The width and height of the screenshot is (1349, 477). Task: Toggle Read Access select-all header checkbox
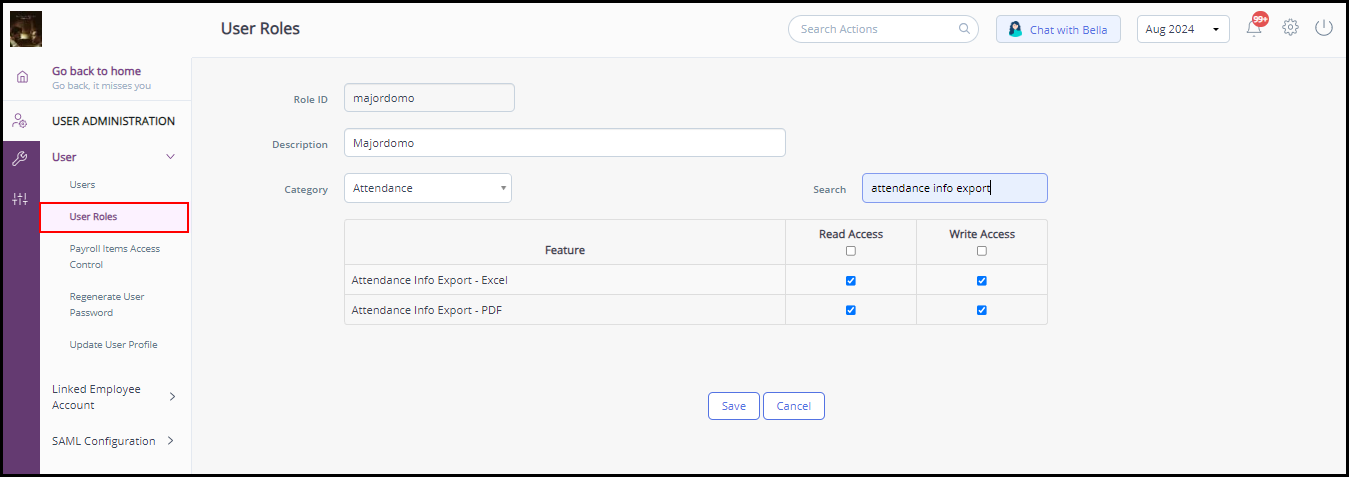pyautogui.click(x=851, y=251)
